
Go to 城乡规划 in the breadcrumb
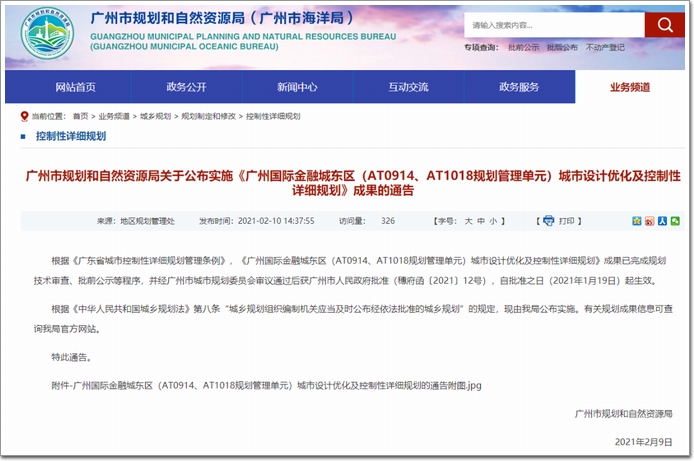[x=155, y=116]
